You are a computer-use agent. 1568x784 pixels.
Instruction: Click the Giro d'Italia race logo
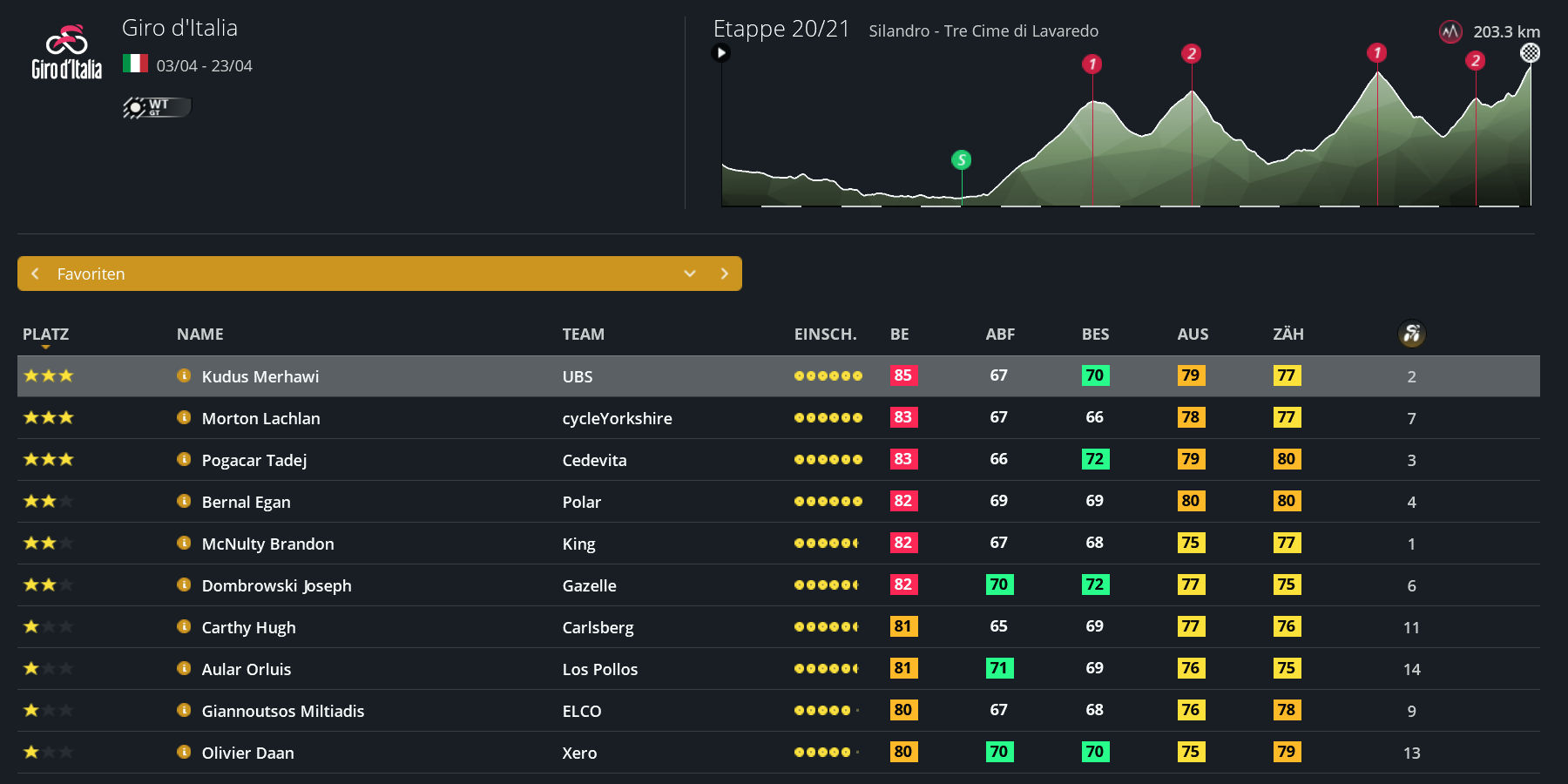pos(67,52)
